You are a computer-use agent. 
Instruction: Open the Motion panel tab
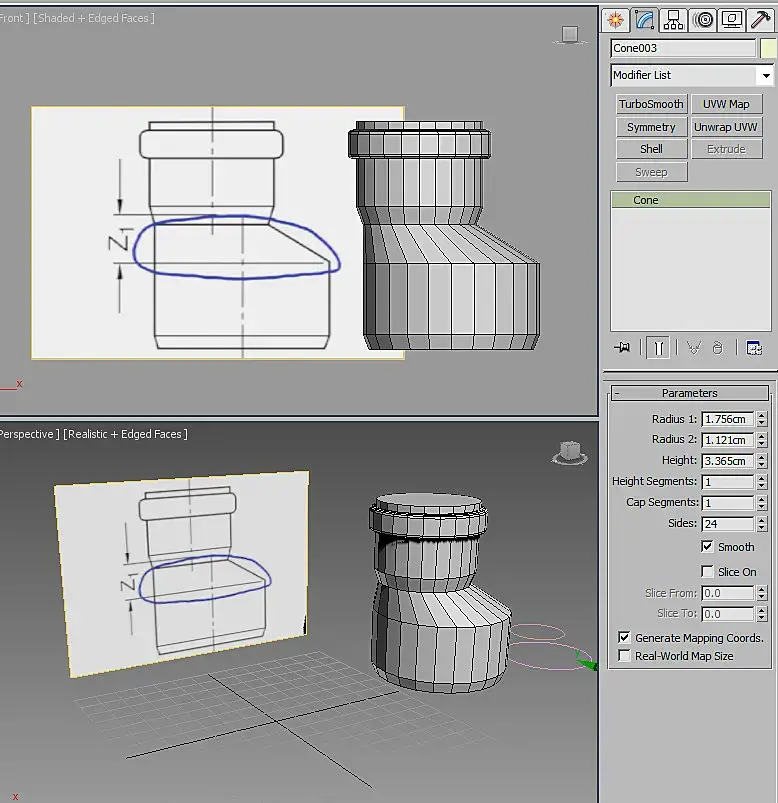click(x=703, y=20)
